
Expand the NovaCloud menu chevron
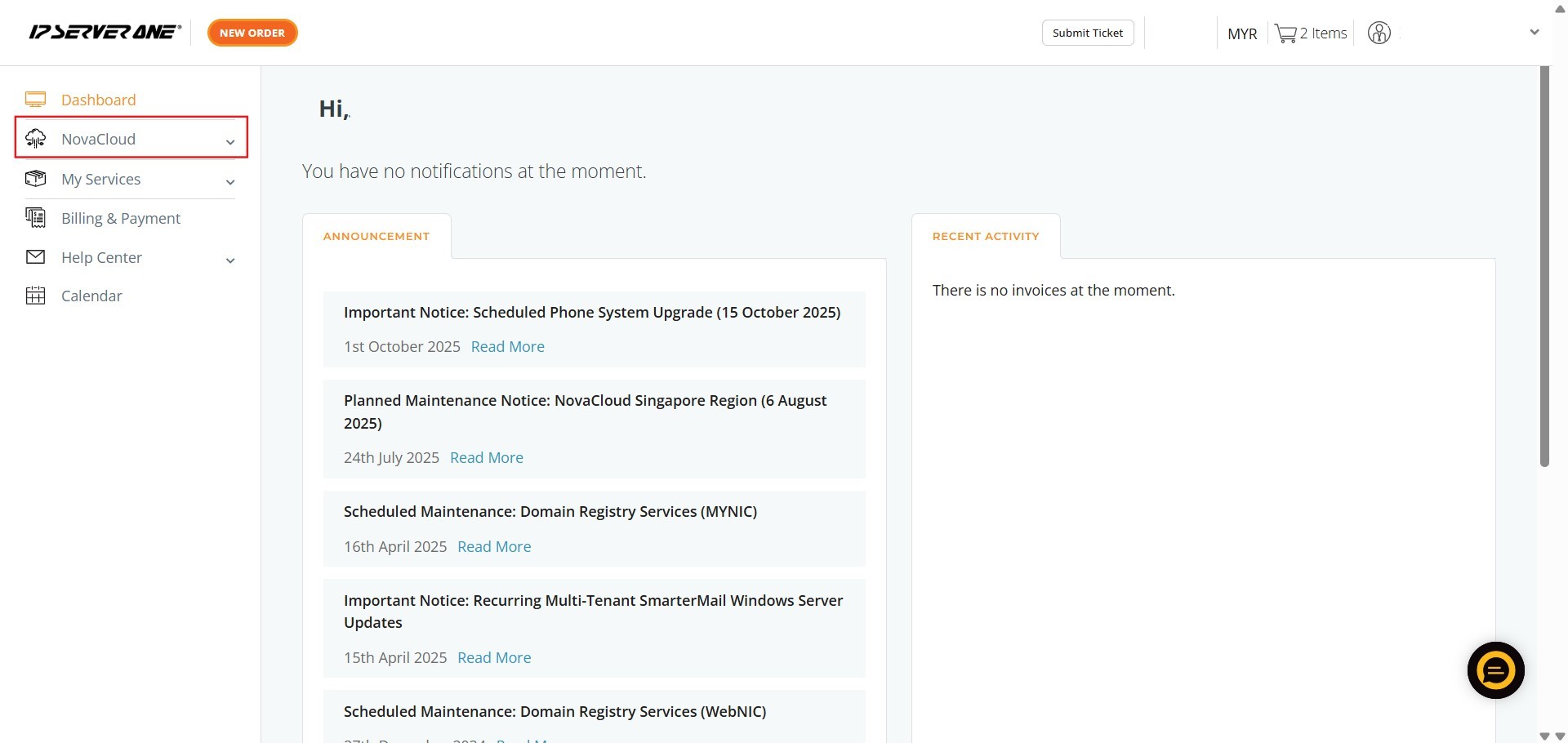point(230,142)
